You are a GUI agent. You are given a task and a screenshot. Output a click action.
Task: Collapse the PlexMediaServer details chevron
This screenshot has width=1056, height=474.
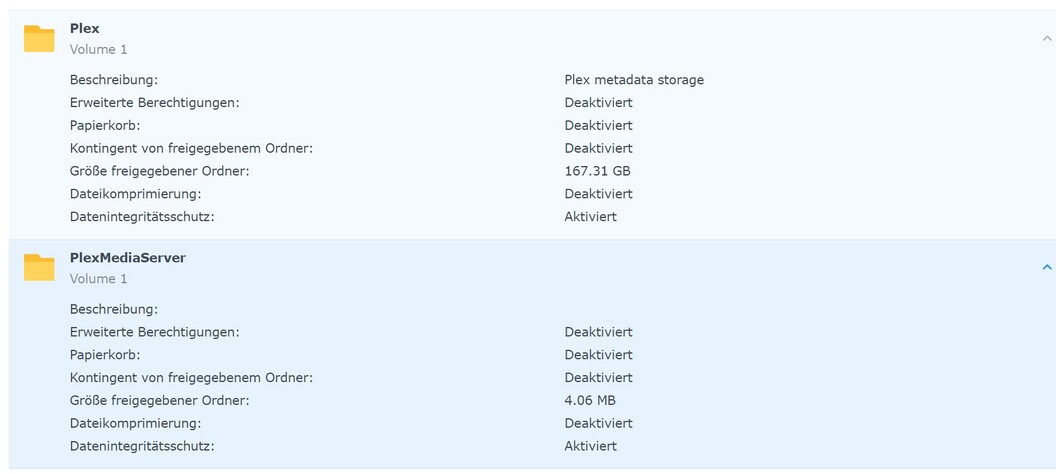tap(1047, 268)
